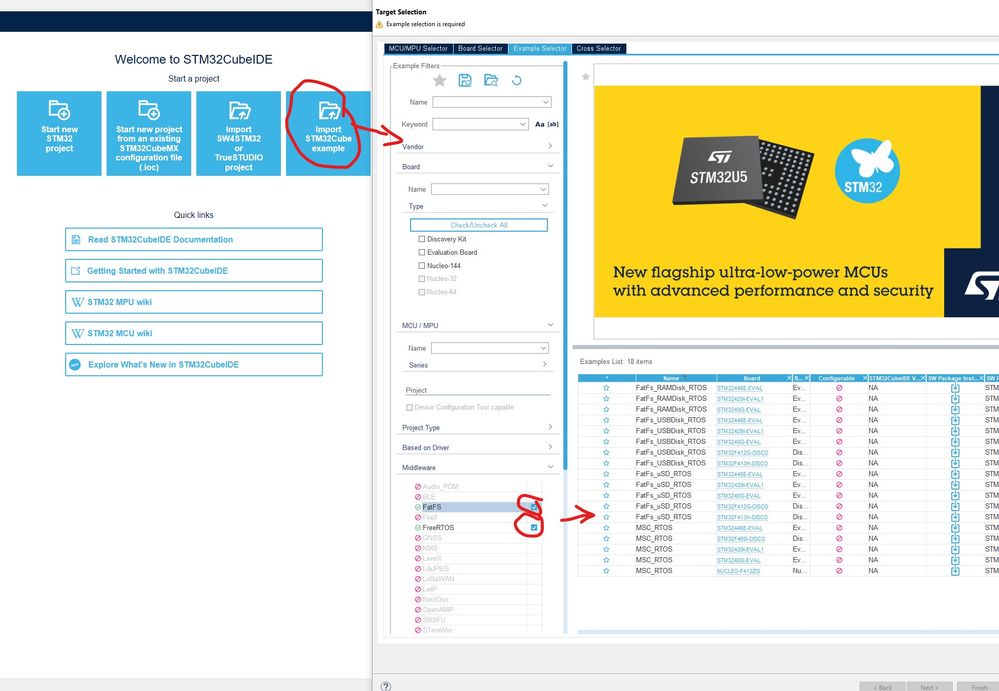Click the favorites star in Example Filters toolbar
The image size is (999, 691).
pos(440,80)
